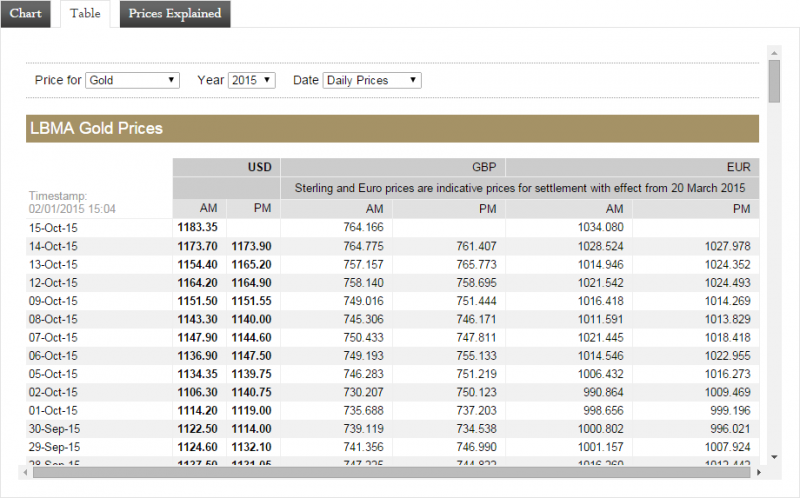Select the 09-Oct-15 date cell
The width and height of the screenshot is (800, 498).
[x=53, y=301]
